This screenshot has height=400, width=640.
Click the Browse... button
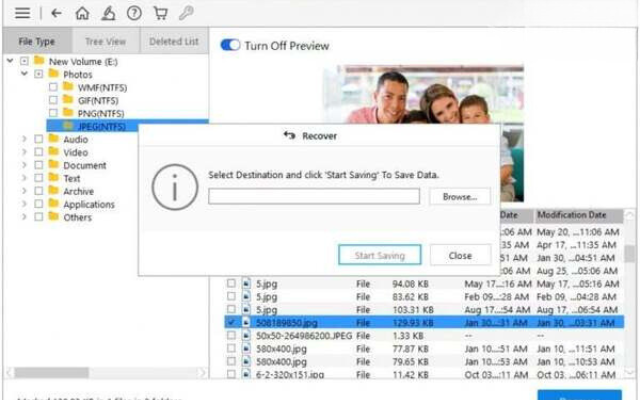click(460, 197)
